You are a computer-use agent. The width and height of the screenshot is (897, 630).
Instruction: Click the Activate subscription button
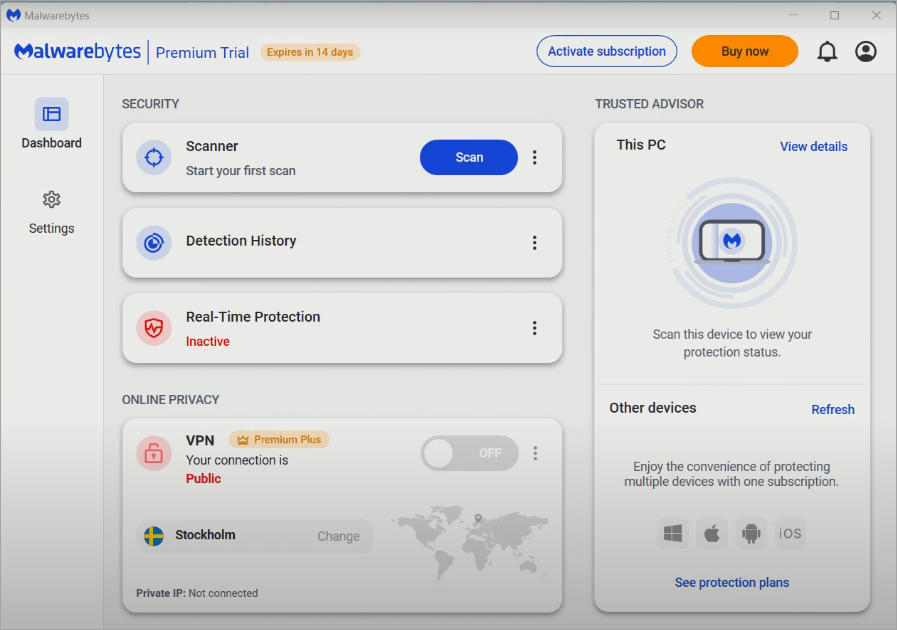606,51
